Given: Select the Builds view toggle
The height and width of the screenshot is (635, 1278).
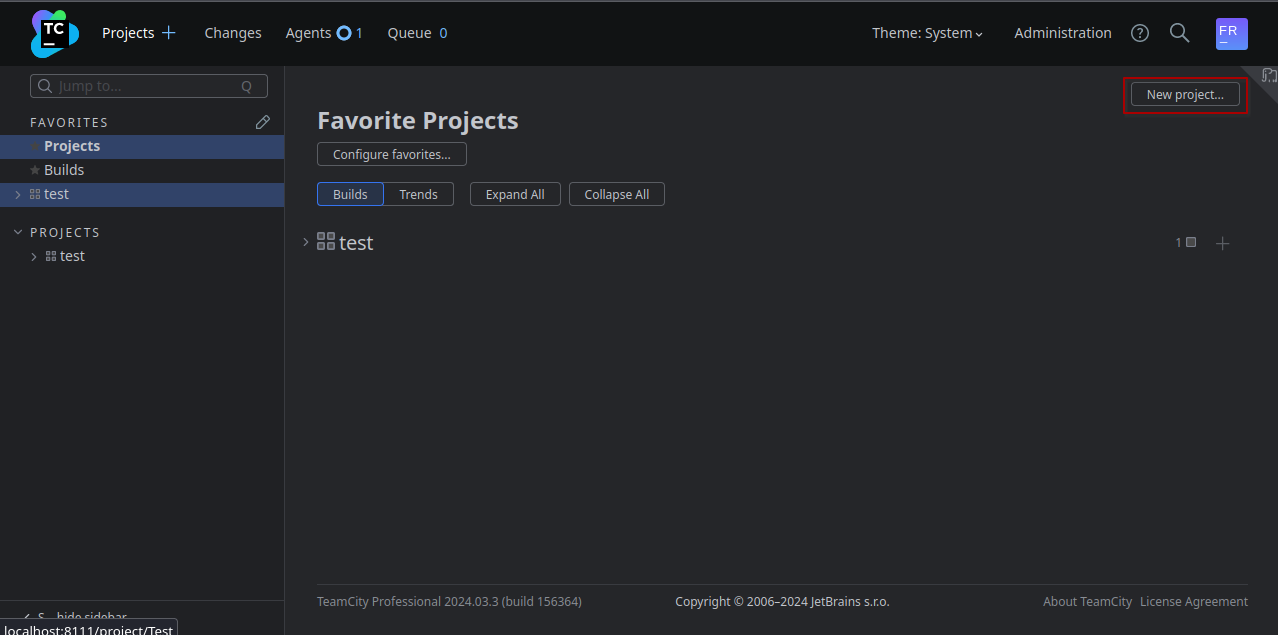Looking at the screenshot, I should [350, 194].
